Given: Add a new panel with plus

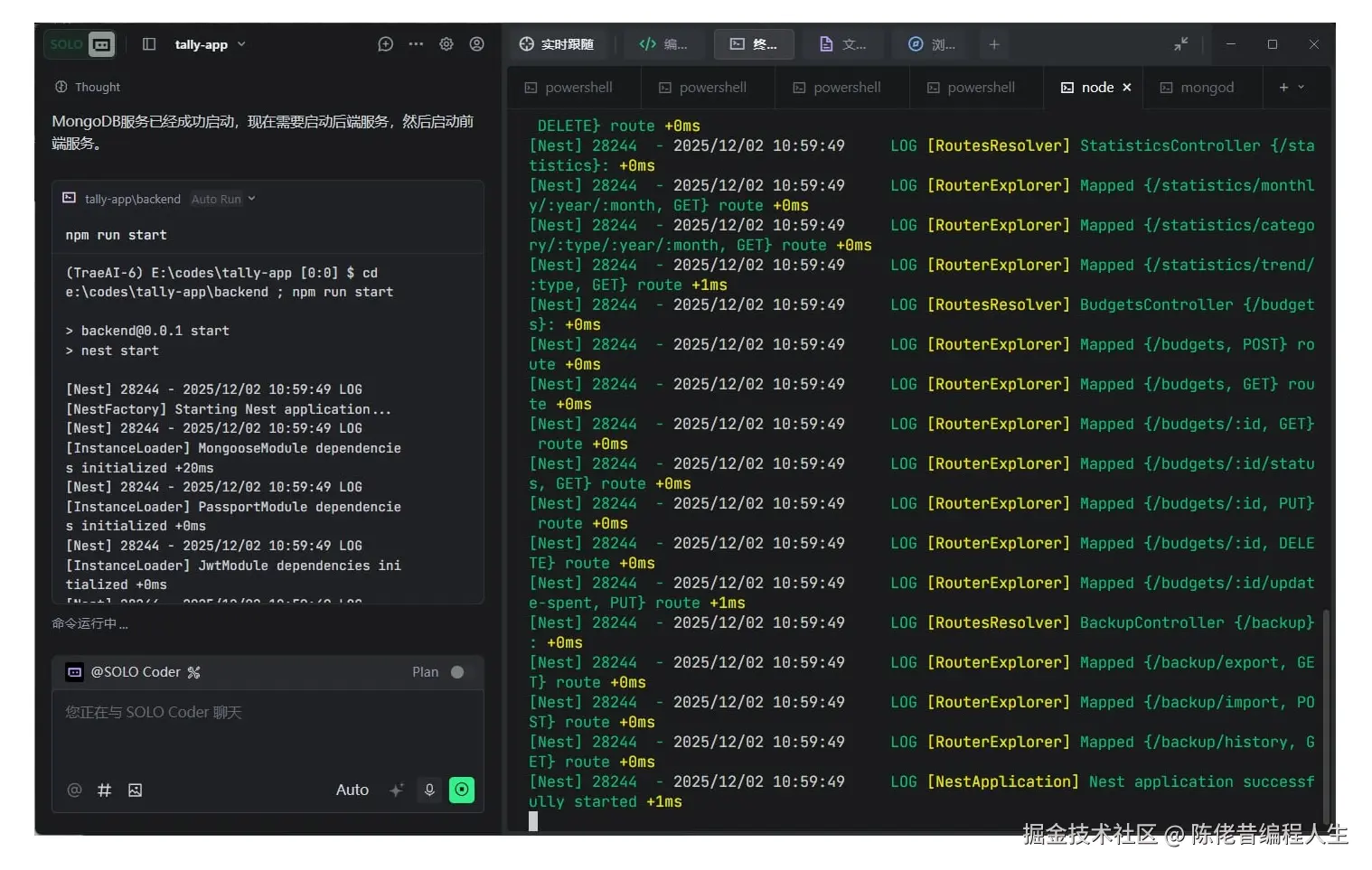Looking at the screenshot, I should [994, 44].
